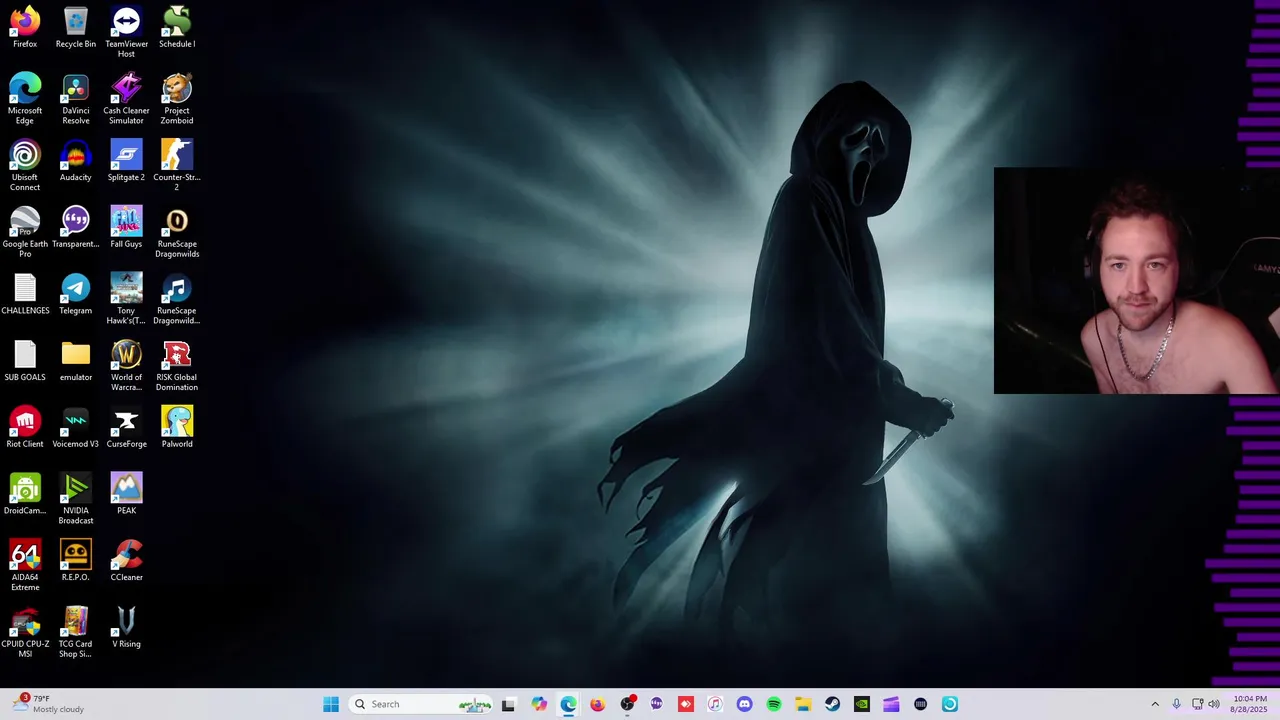1280x720 pixels.
Task: Open Spotify from the taskbar
Action: (x=774, y=704)
